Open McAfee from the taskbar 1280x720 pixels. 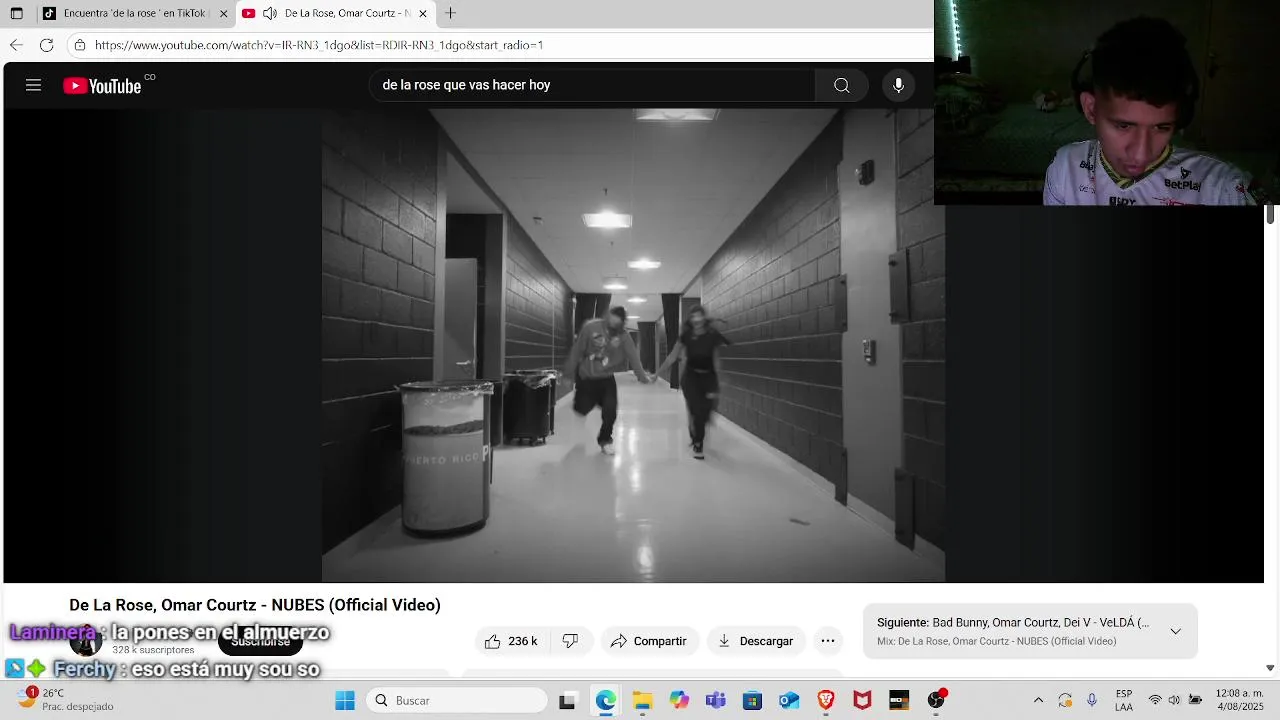[862, 701]
